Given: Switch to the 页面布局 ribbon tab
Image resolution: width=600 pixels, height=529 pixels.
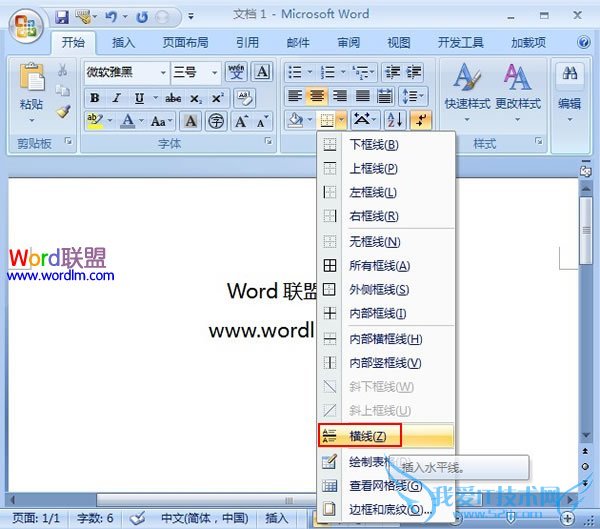Looking at the screenshot, I should [x=185, y=43].
